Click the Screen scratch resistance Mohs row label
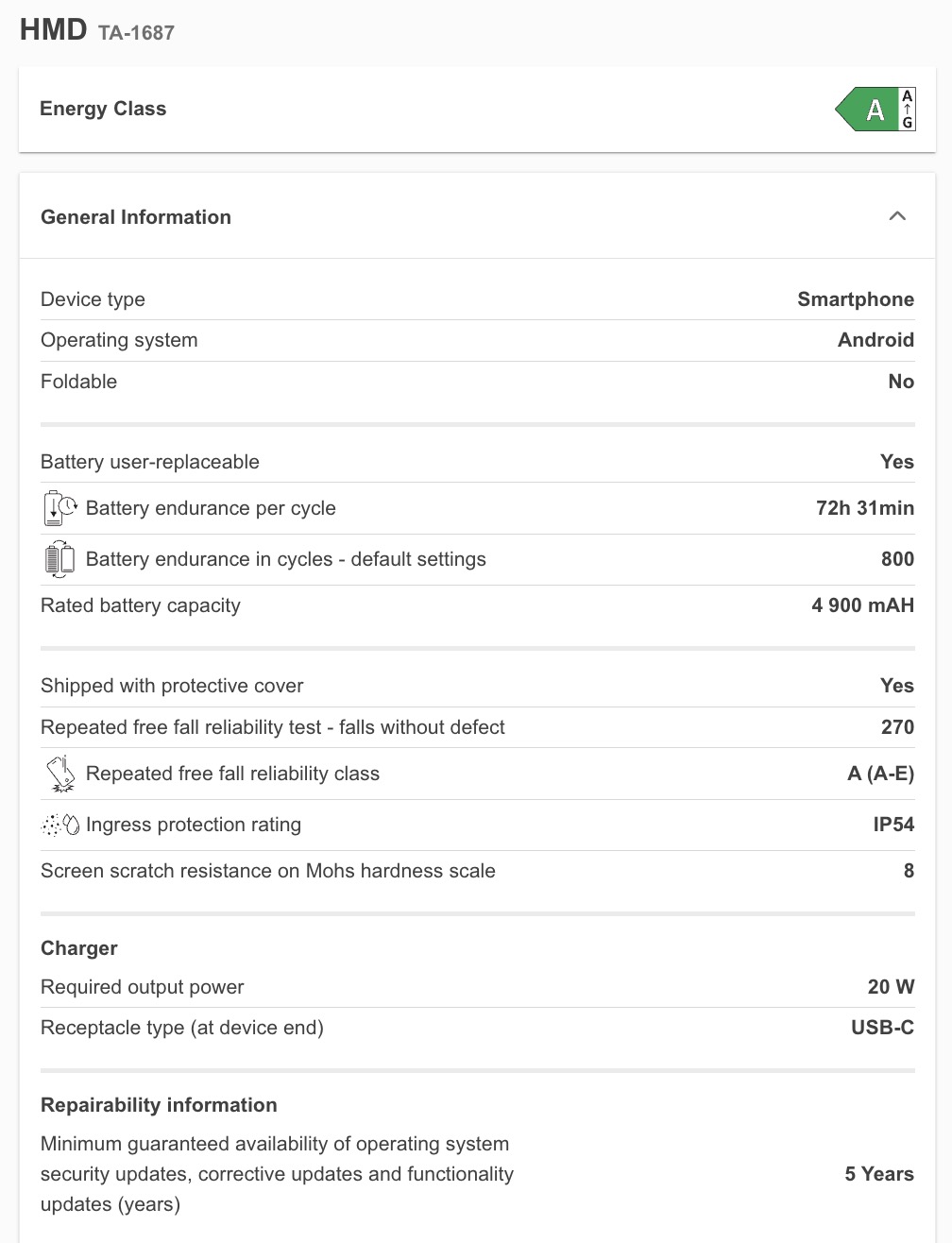This screenshot has height=1243, width=952. click(268, 871)
